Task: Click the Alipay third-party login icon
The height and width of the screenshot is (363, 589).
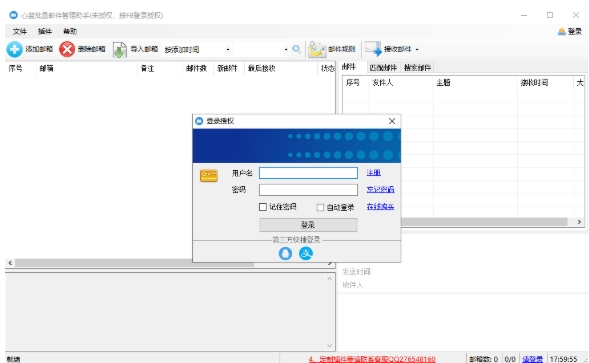Action: click(306, 253)
